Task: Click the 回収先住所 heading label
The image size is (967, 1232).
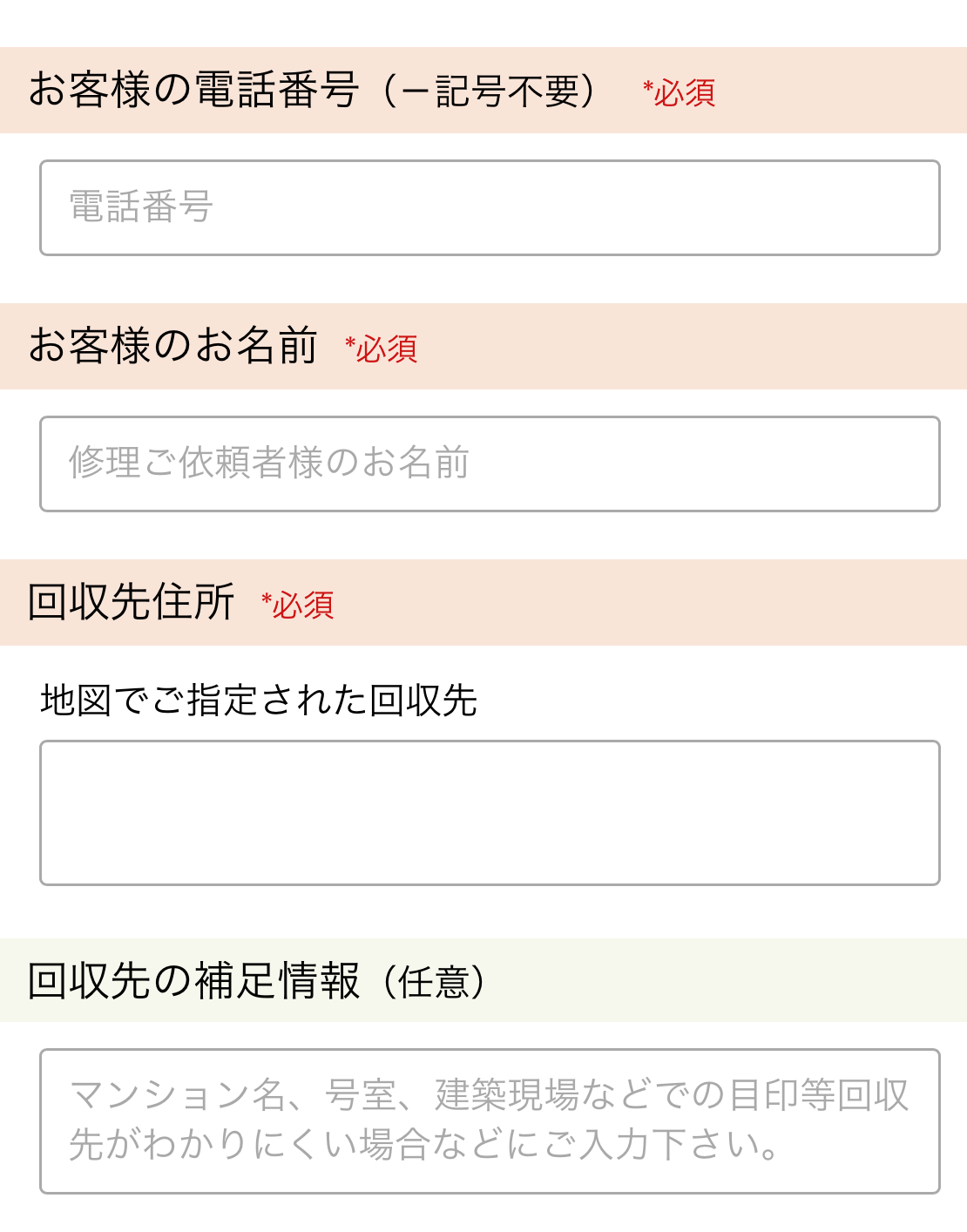Action: [131, 602]
